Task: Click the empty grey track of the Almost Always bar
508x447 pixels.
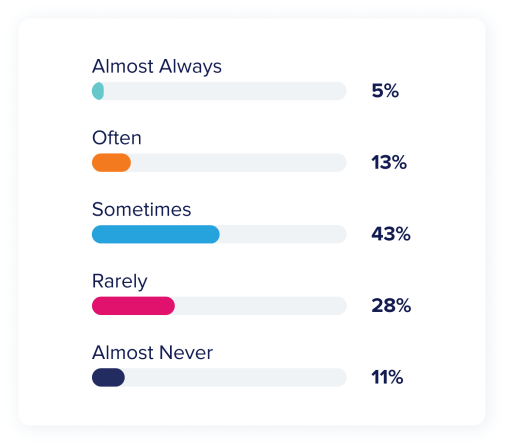Action: click(x=225, y=91)
